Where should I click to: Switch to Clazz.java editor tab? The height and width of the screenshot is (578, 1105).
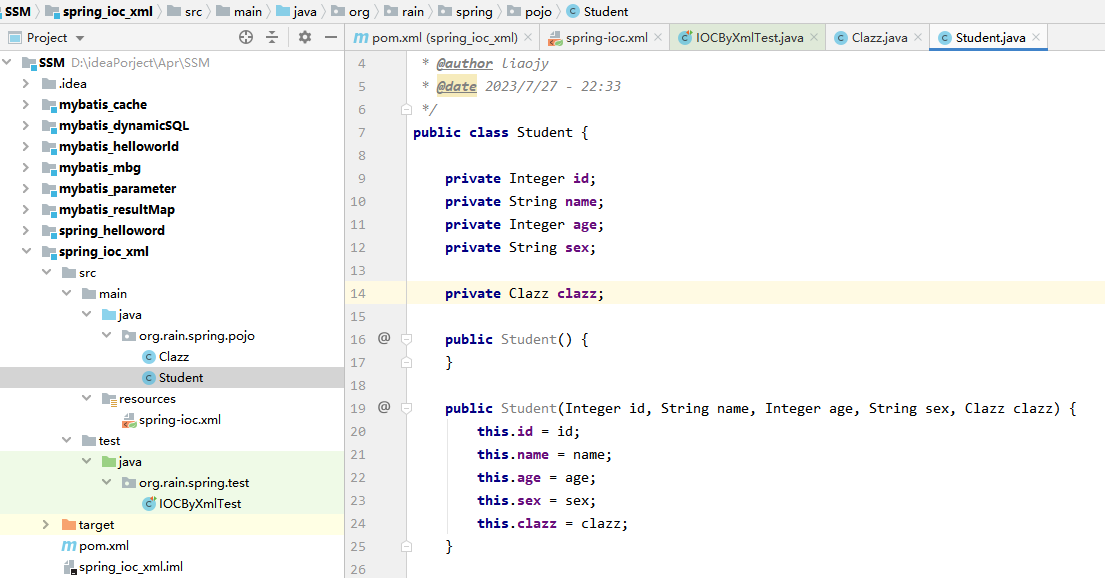879,37
